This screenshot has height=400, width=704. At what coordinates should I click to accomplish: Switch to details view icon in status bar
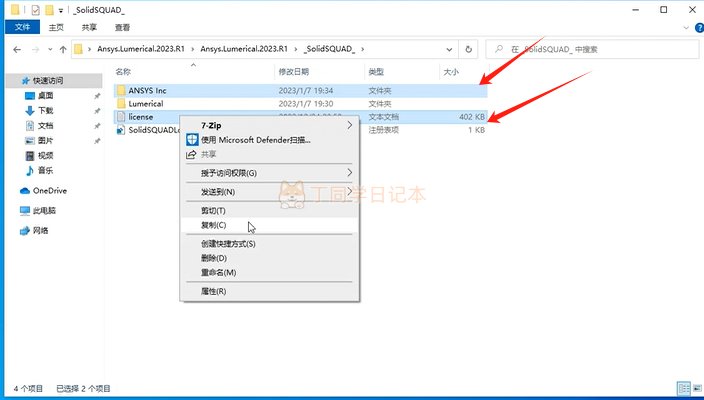tap(684, 388)
